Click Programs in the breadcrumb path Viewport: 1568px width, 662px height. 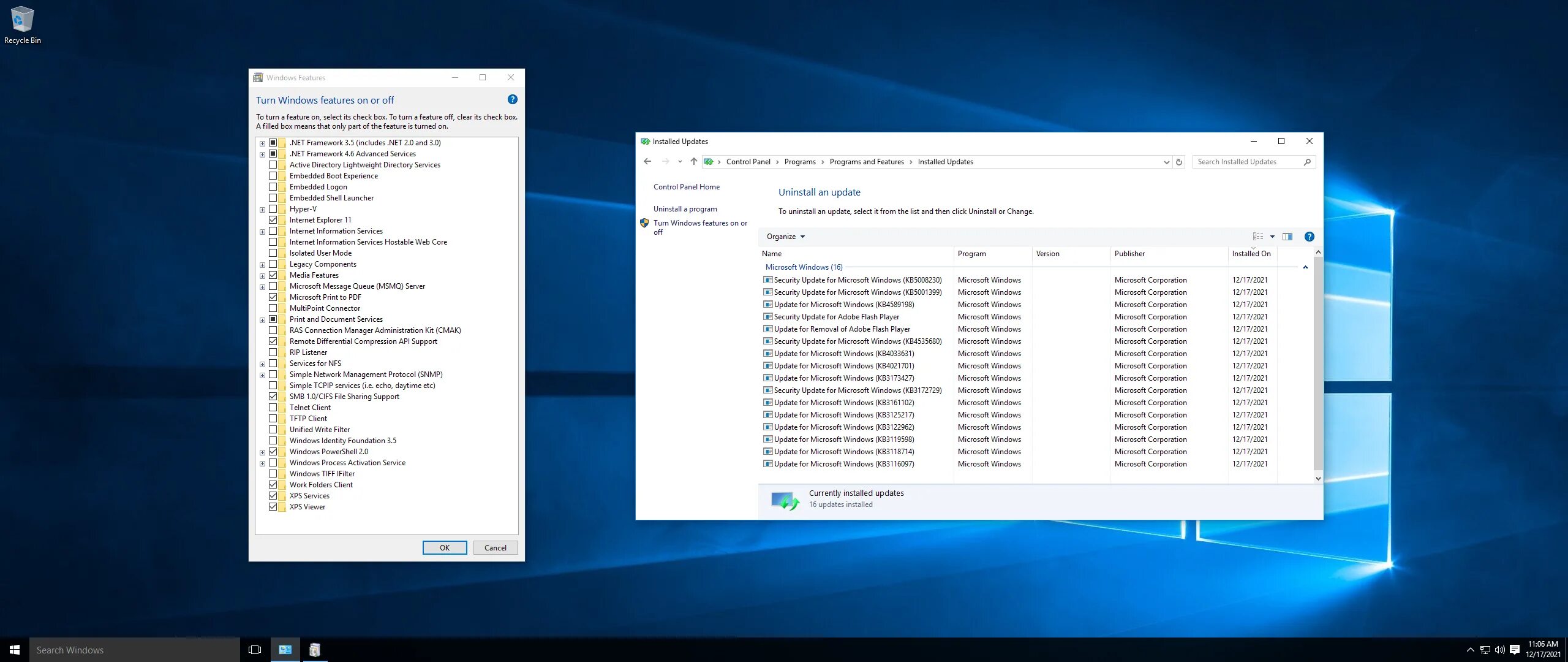coord(800,161)
